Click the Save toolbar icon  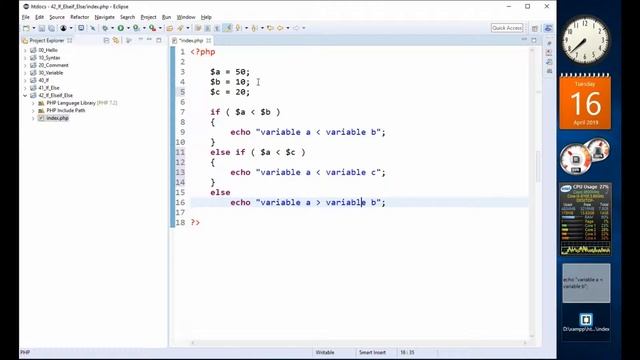click(x=42, y=28)
